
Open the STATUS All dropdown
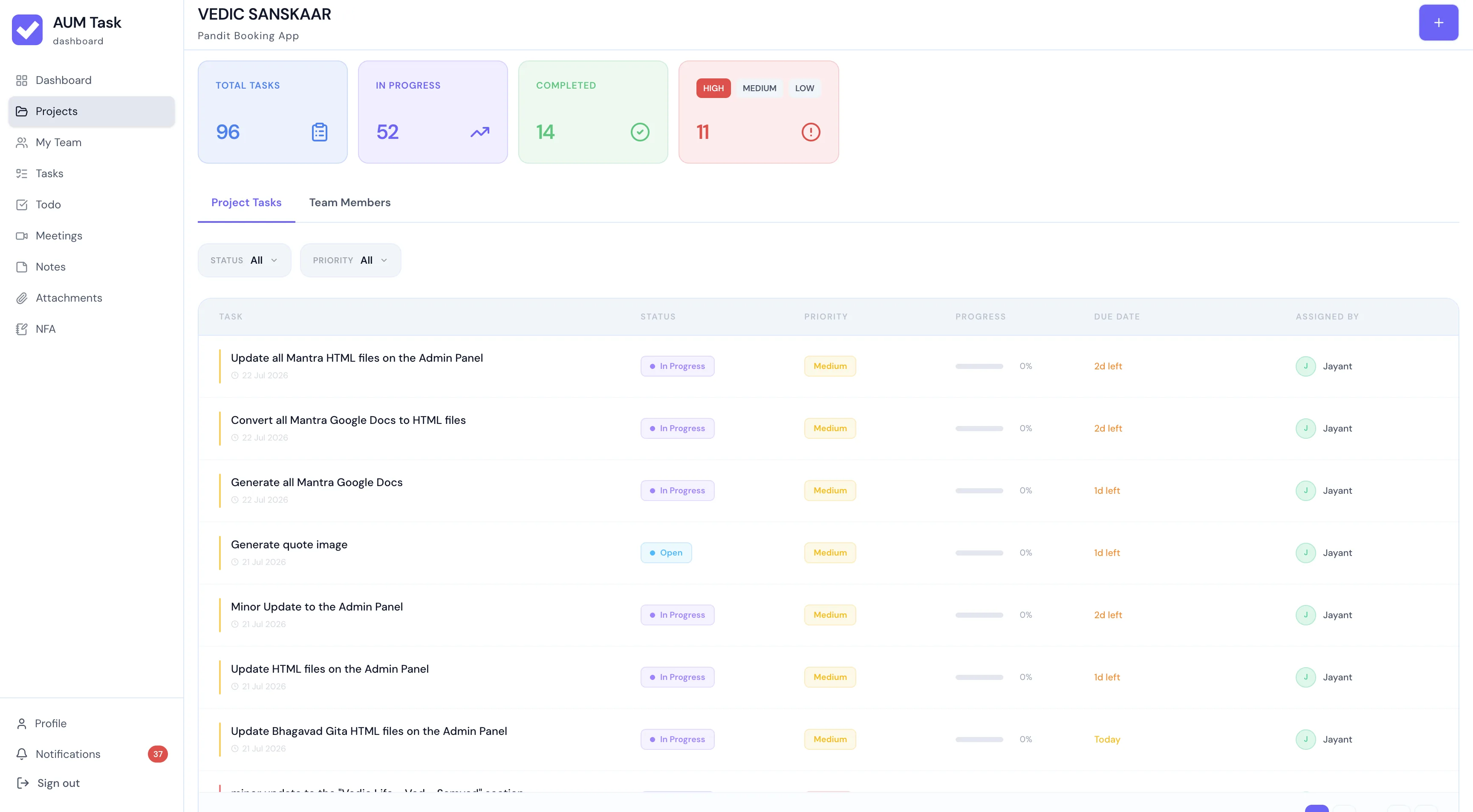[x=244, y=261]
